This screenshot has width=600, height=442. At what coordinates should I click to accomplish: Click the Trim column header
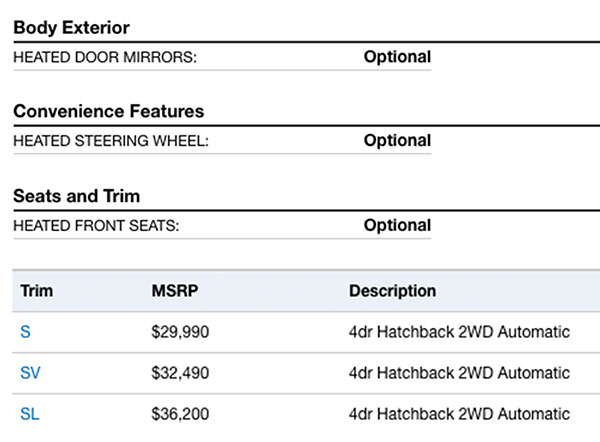36,292
